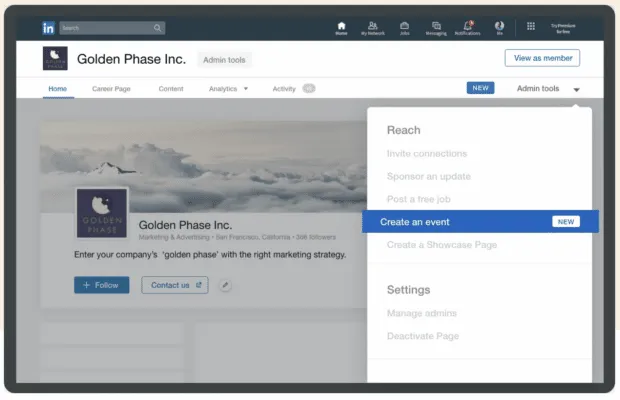Select the Home tab
The height and width of the screenshot is (400, 620).
pos(58,89)
